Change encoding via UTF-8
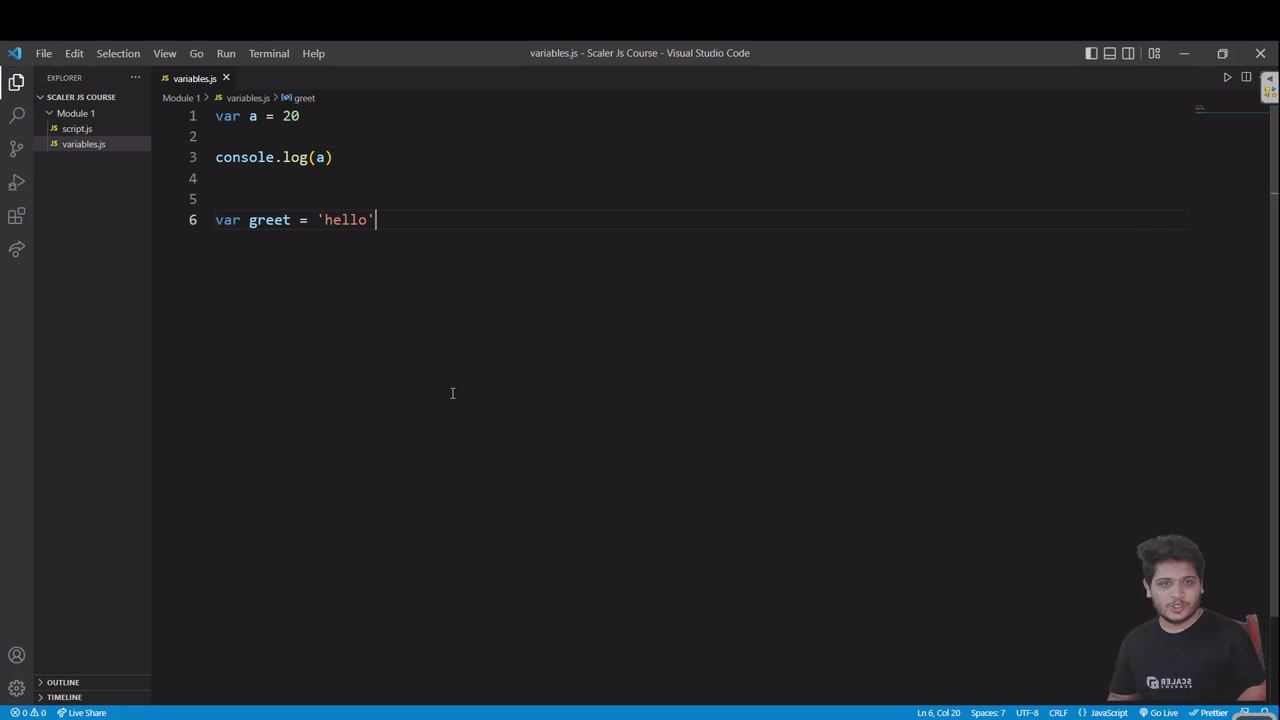This screenshot has height=720, width=1280. point(1027,713)
